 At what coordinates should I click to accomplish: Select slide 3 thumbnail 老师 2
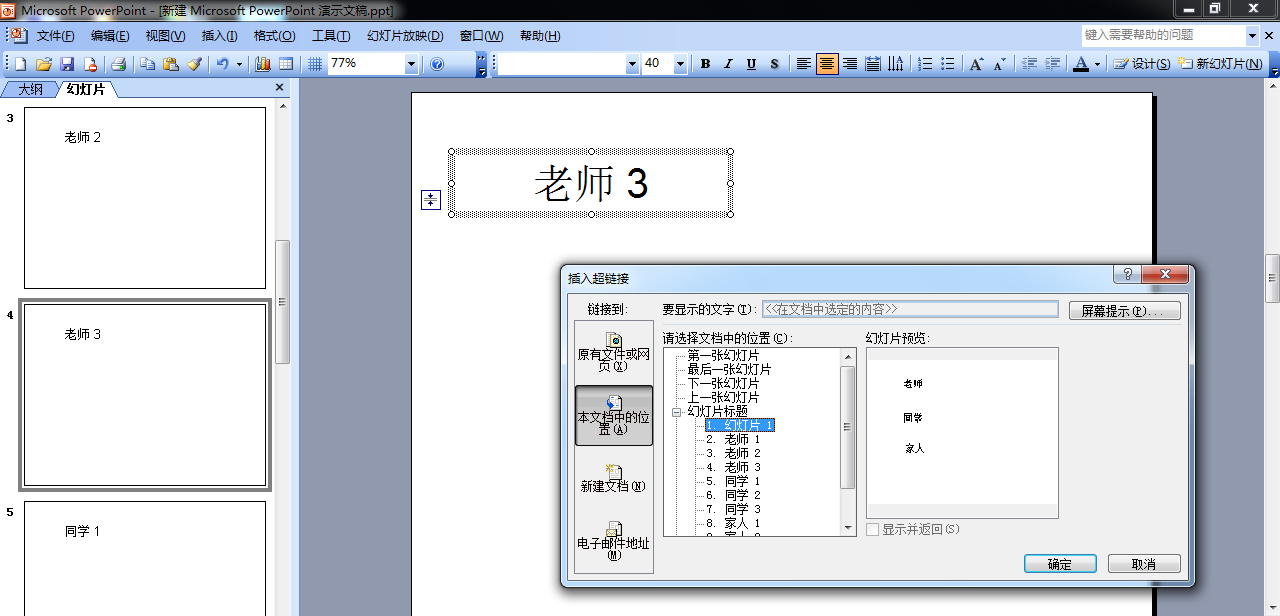tap(145, 198)
